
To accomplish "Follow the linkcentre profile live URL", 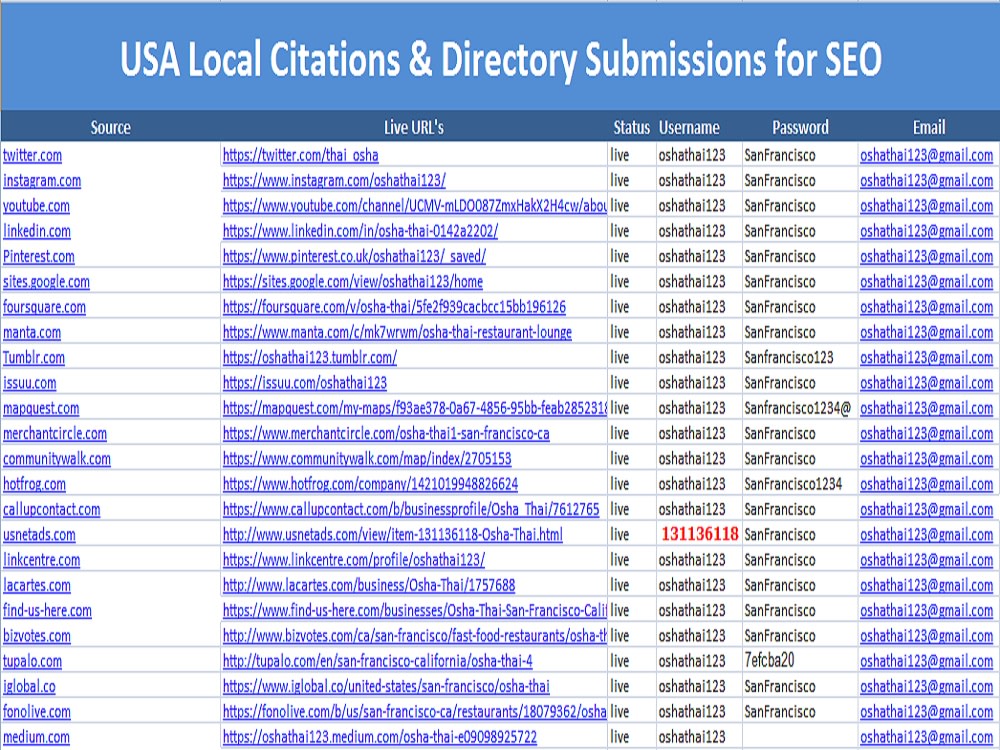I will (x=354, y=560).
